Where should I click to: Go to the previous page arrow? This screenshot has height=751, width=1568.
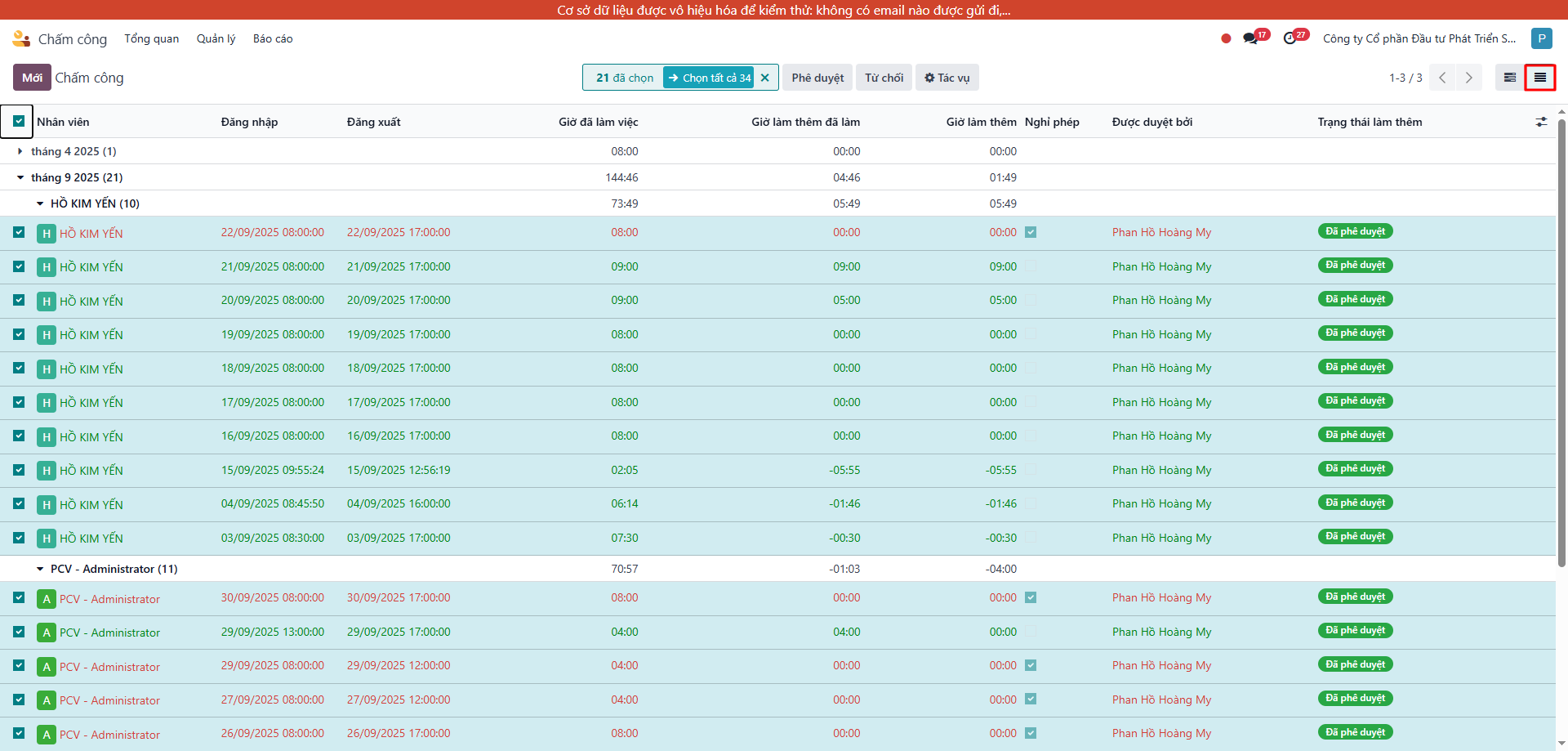click(x=1442, y=78)
